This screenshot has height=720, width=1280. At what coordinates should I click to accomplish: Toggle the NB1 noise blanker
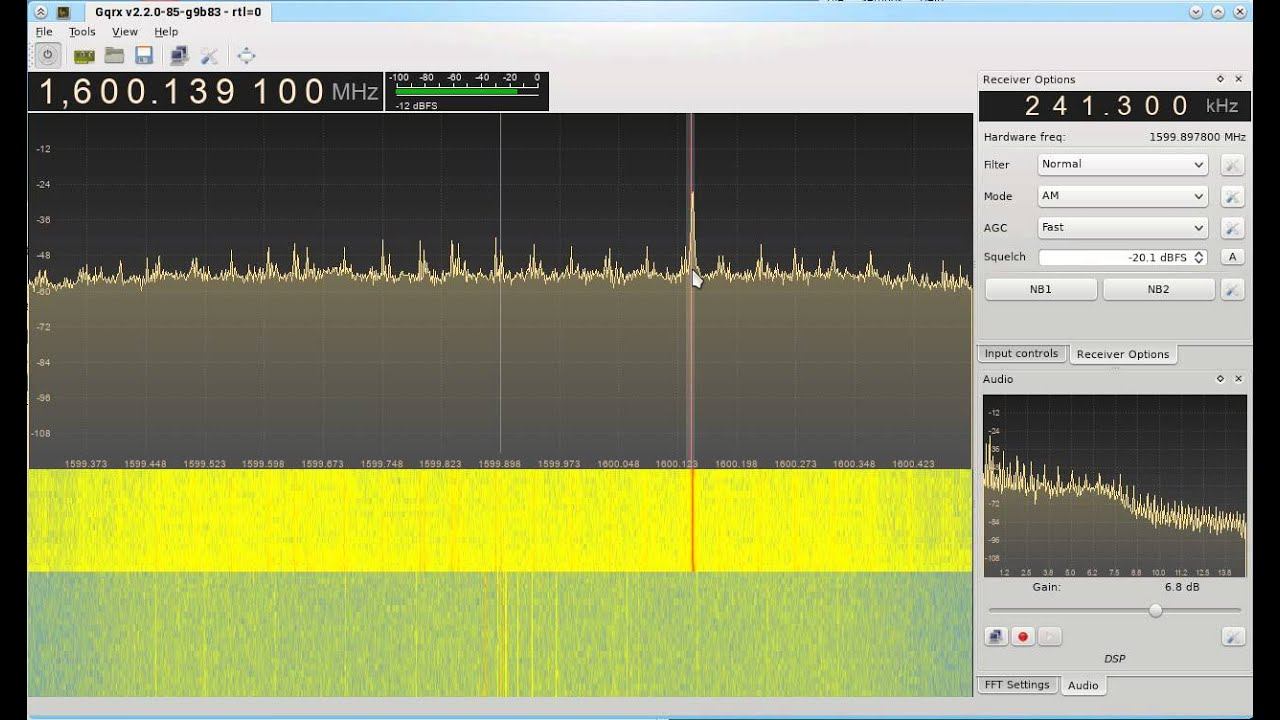point(1042,289)
